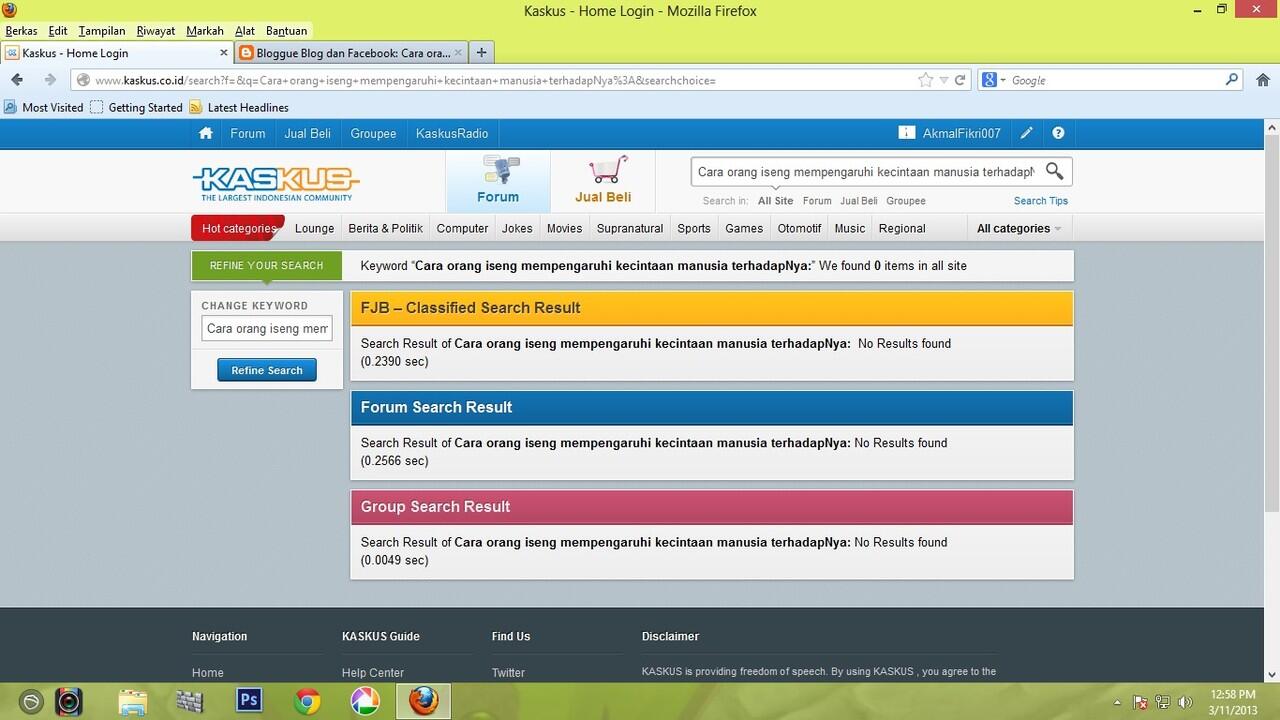The width and height of the screenshot is (1280, 720).
Task: Open the Search Tips link
Action: tap(1041, 201)
